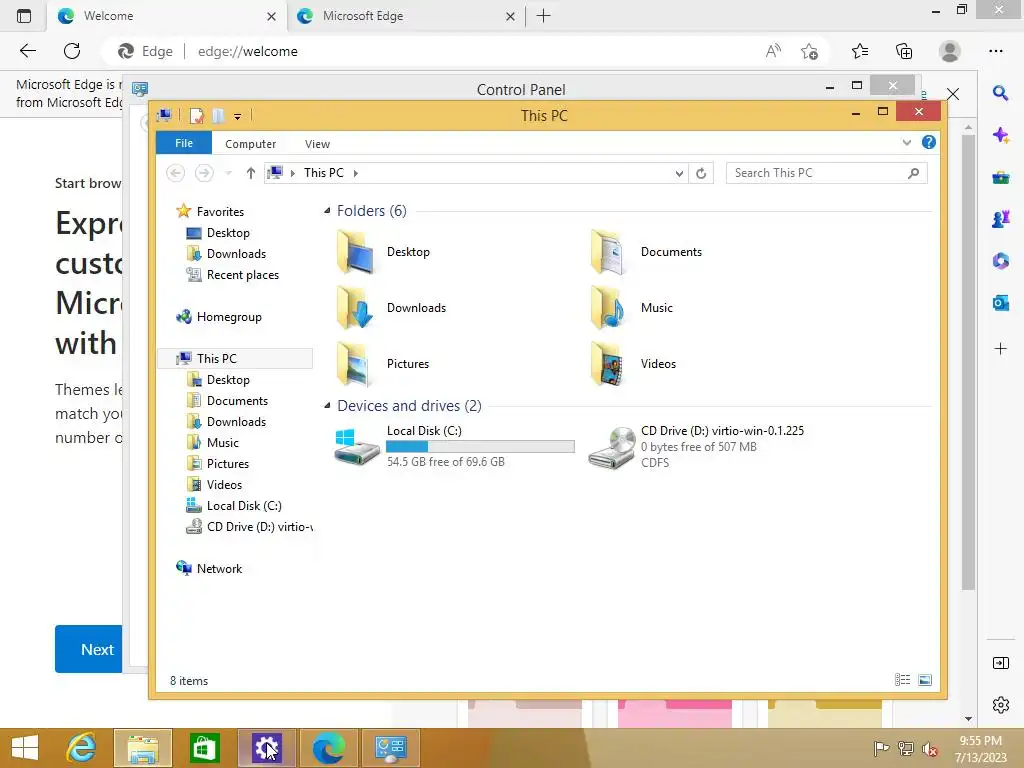
Task: Open Internet Explorer from the taskbar
Action: [82, 748]
